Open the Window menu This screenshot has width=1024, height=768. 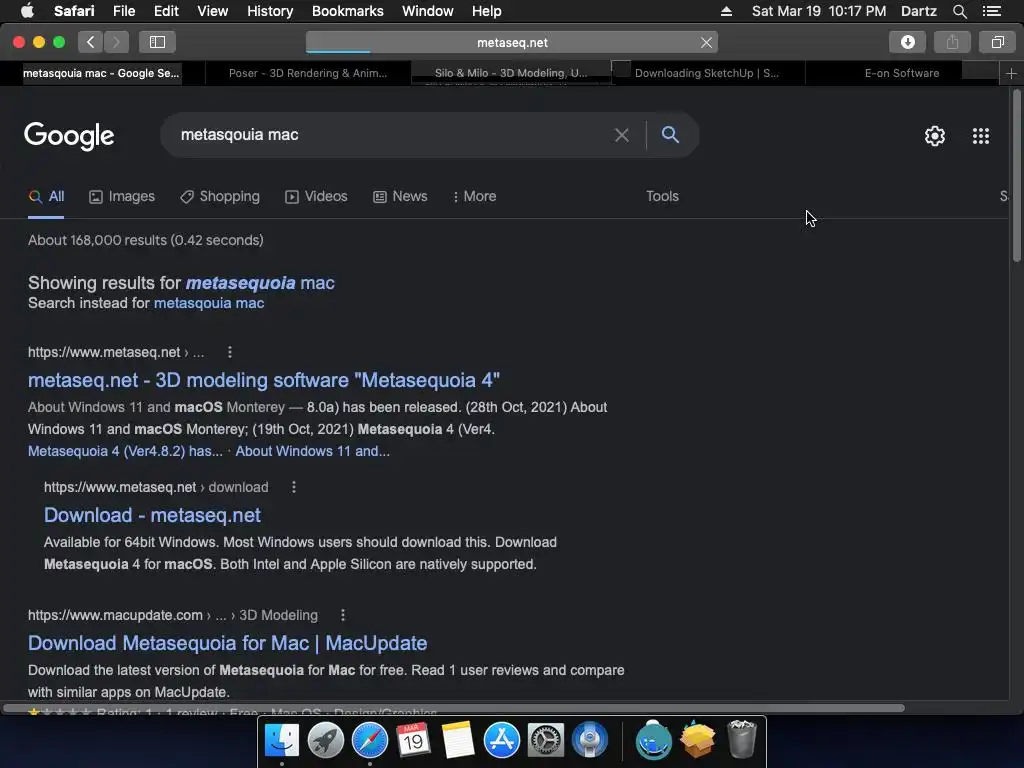click(x=428, y=11)
